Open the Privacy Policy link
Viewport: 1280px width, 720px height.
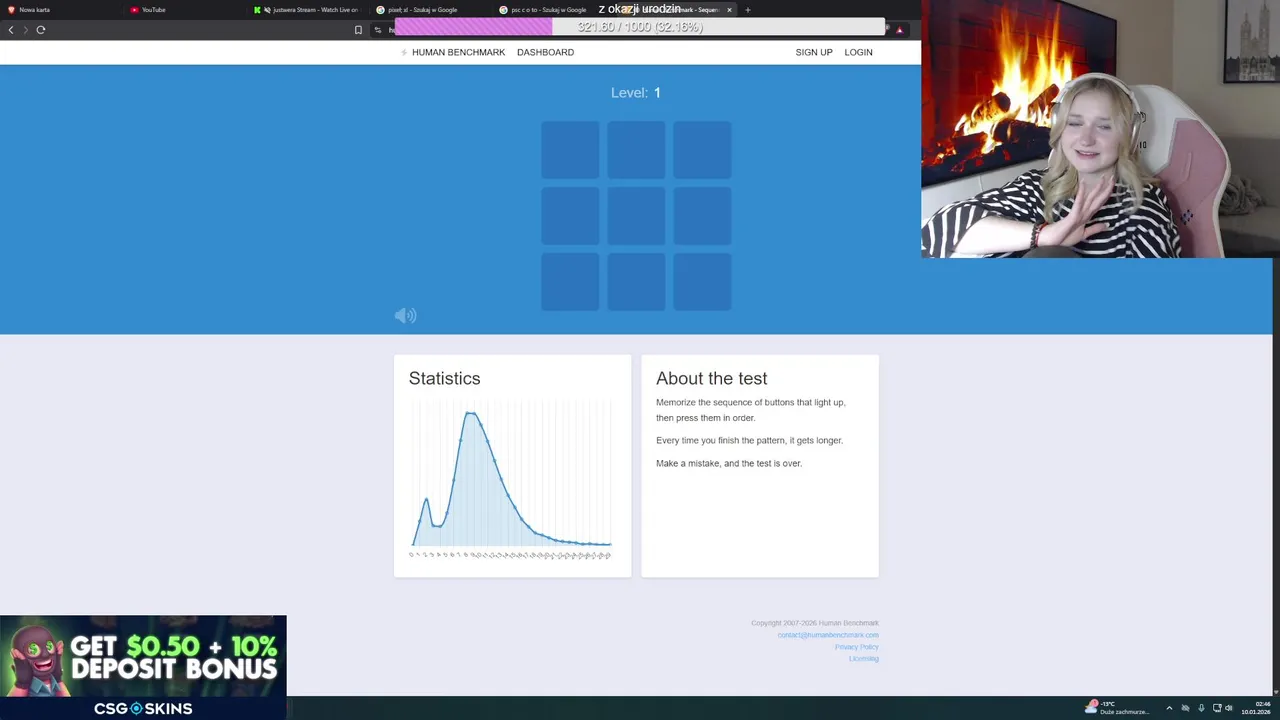[x=857, y=647]
